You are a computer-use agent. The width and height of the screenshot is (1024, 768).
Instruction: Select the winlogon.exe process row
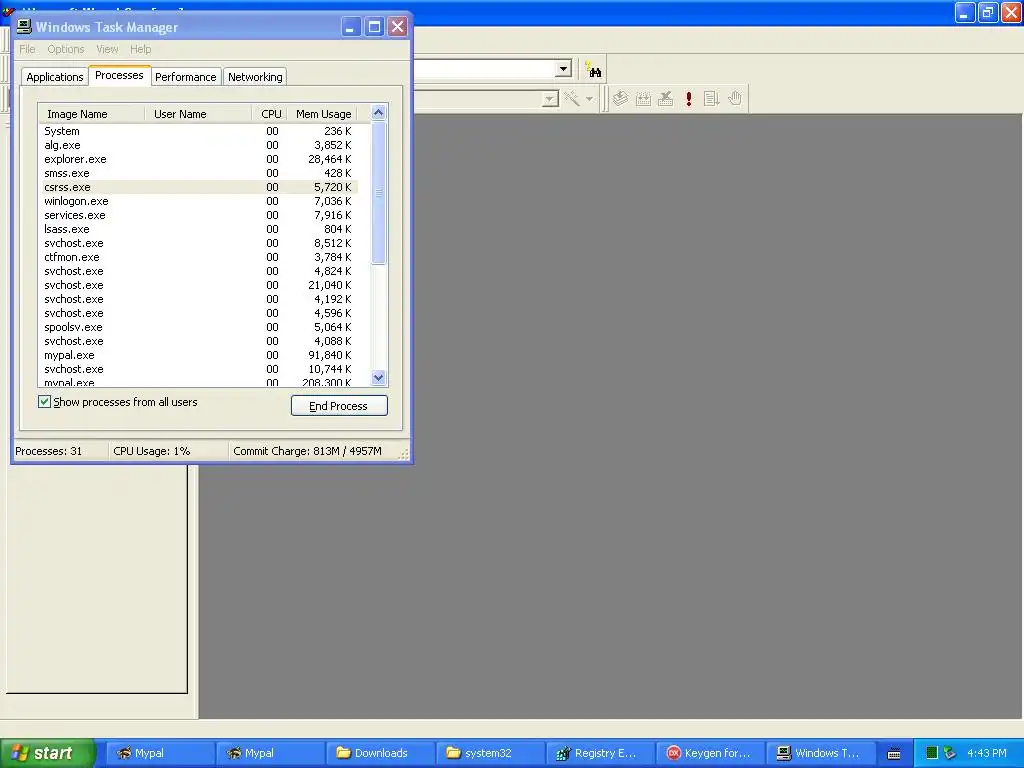click(199, 201)
